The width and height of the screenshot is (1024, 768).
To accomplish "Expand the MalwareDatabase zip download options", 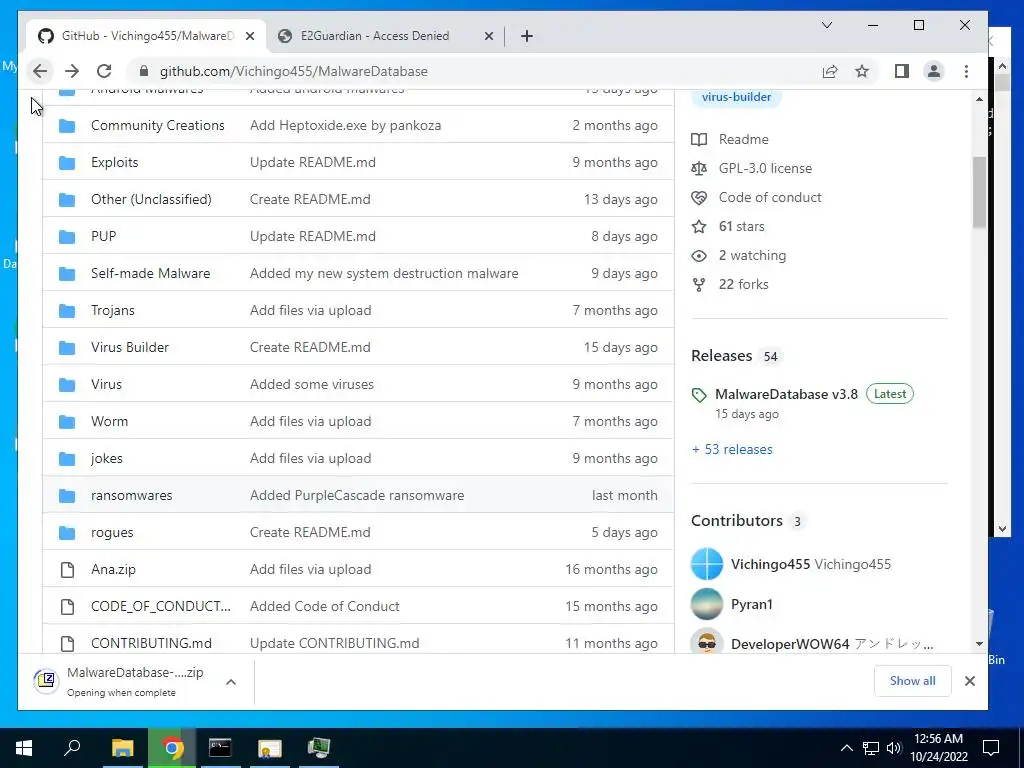I will click(x=231, y=682).
